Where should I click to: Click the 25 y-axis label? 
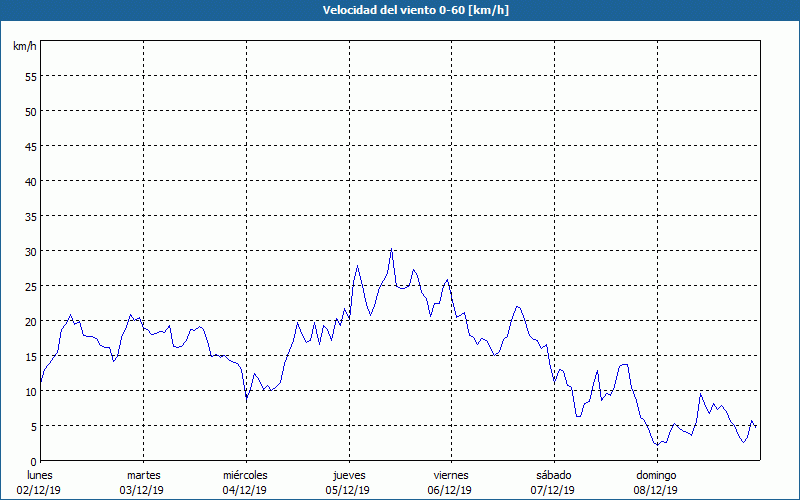click(31, 287)
